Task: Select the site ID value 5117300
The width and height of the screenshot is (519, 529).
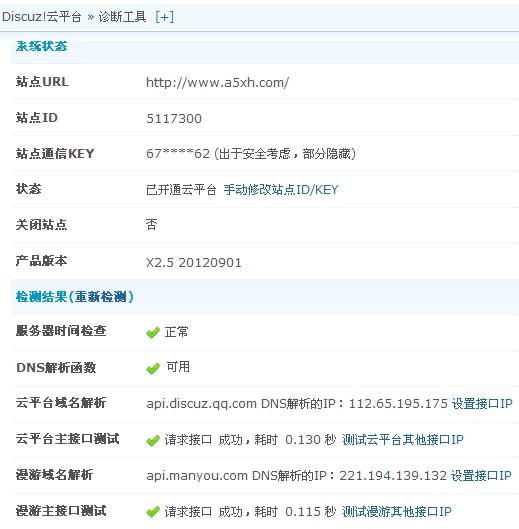Action: point(174,119)
